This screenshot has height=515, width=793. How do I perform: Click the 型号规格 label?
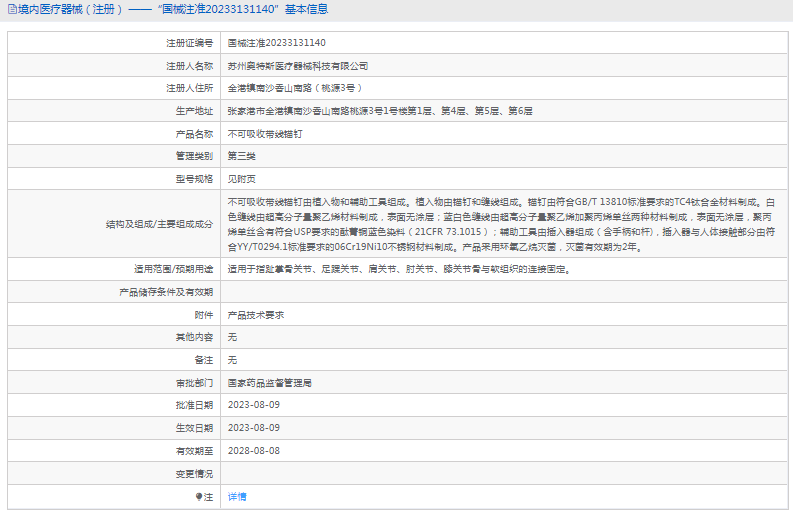(194, 179)
